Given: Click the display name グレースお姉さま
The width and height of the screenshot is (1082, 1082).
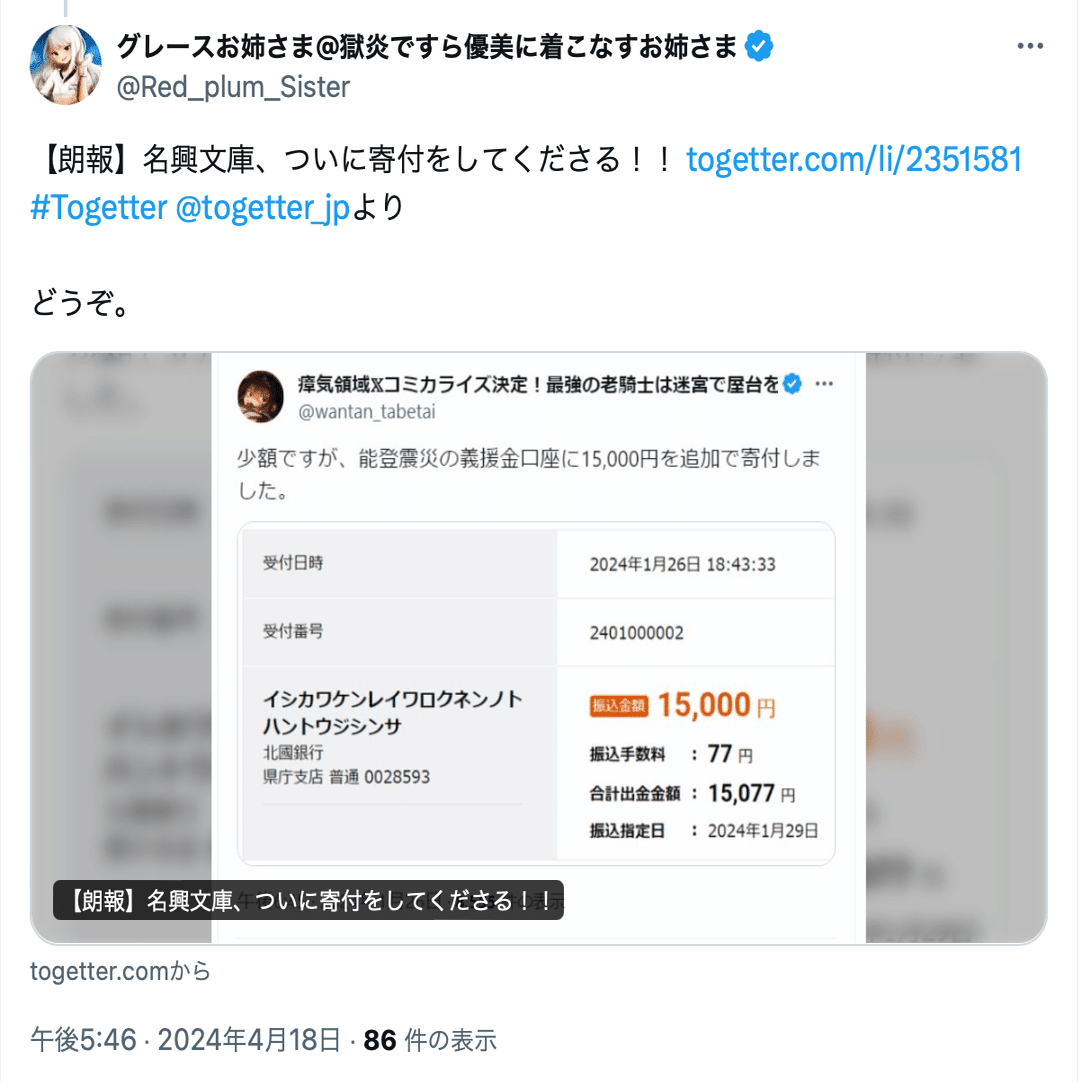Looking at the screenshot, I should click(427, 46).
